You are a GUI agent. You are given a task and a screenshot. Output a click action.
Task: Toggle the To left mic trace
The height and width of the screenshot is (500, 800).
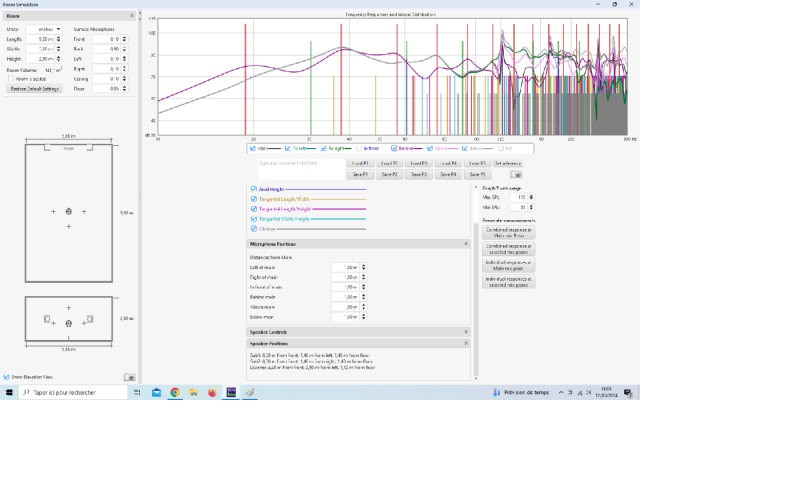coord(288,148)
